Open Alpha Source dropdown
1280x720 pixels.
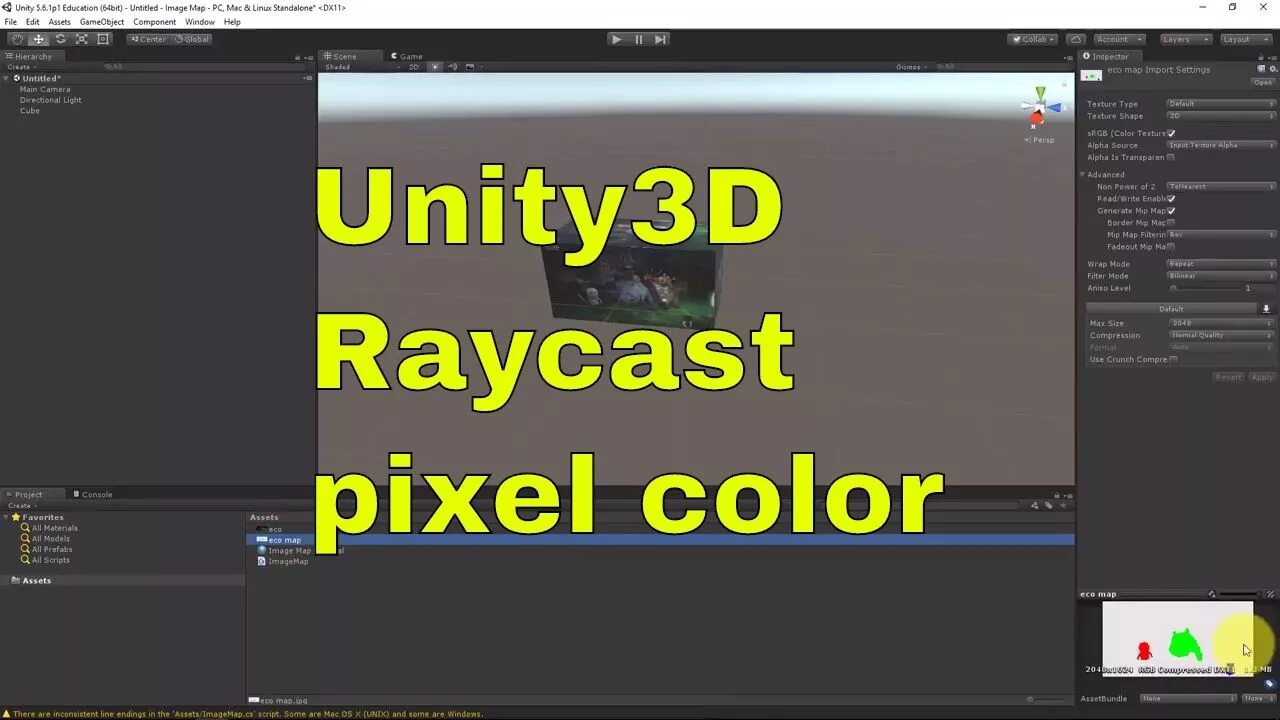point(1221,145)
